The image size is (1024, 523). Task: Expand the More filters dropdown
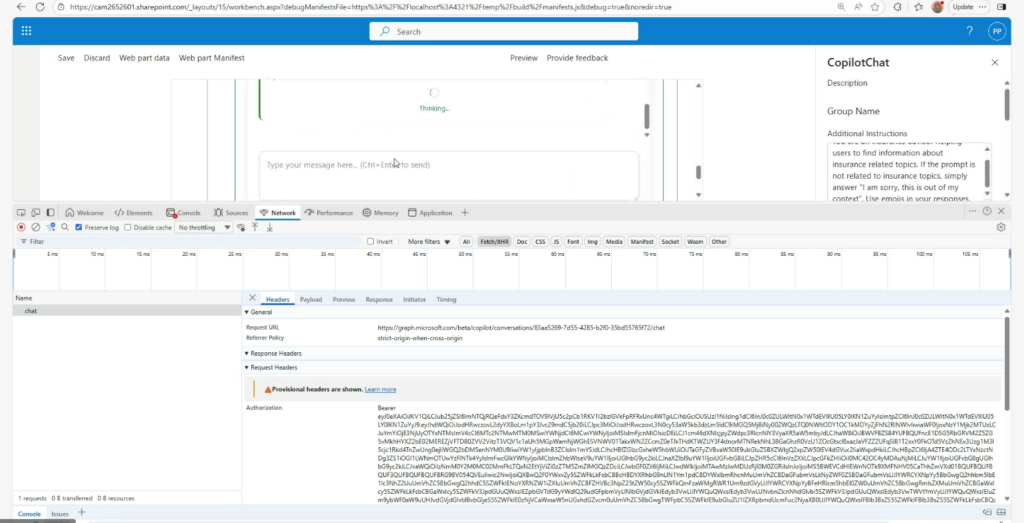click(428, 241)
